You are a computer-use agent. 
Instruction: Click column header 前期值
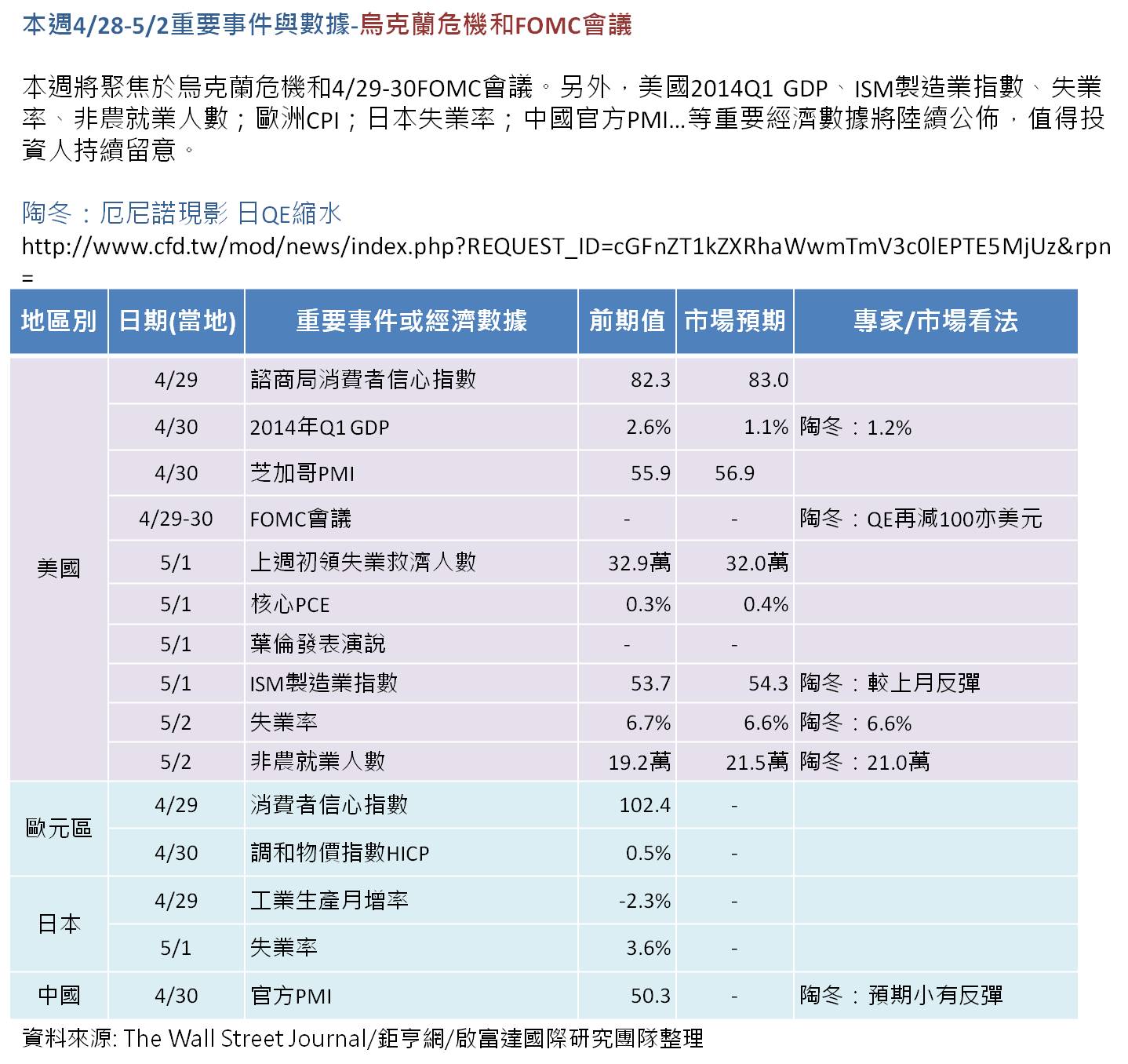(x=627, y=321)
